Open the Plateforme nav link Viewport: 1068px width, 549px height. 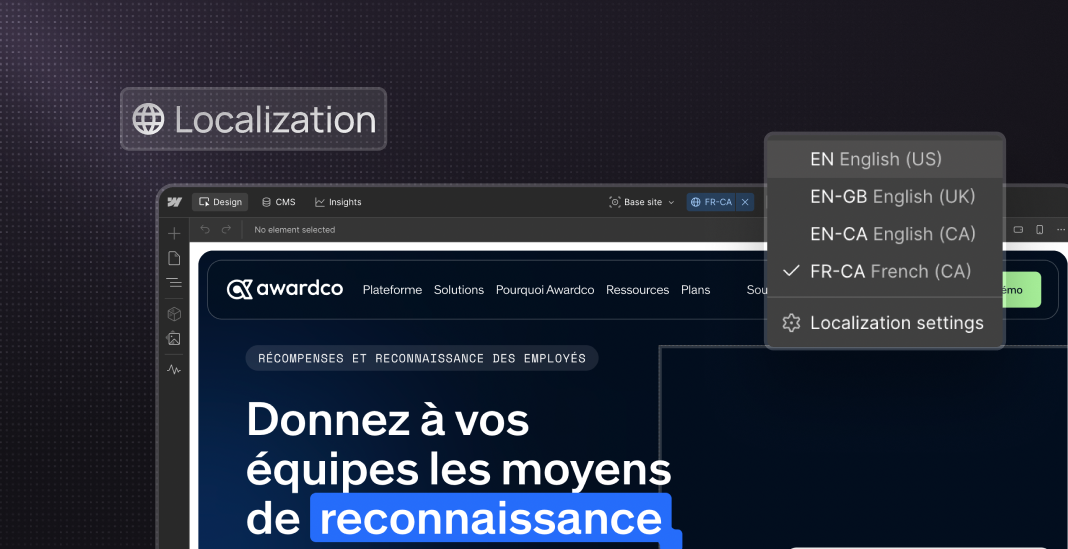pyautogui.click(x=392, y=290)
